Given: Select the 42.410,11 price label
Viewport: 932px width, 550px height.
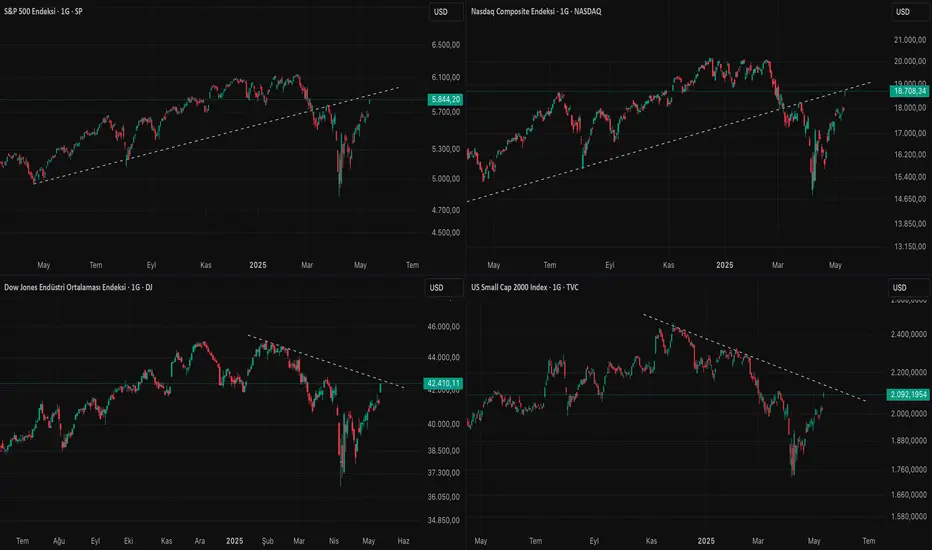Looking at the screenshot, I should point(443,383).
